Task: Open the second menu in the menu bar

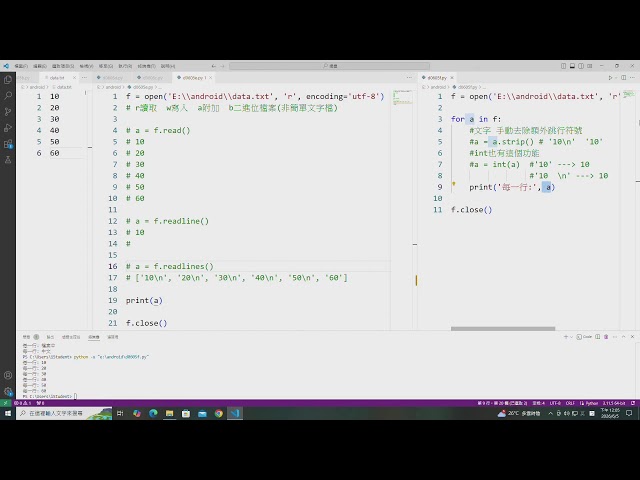Action: coord(40,66)
